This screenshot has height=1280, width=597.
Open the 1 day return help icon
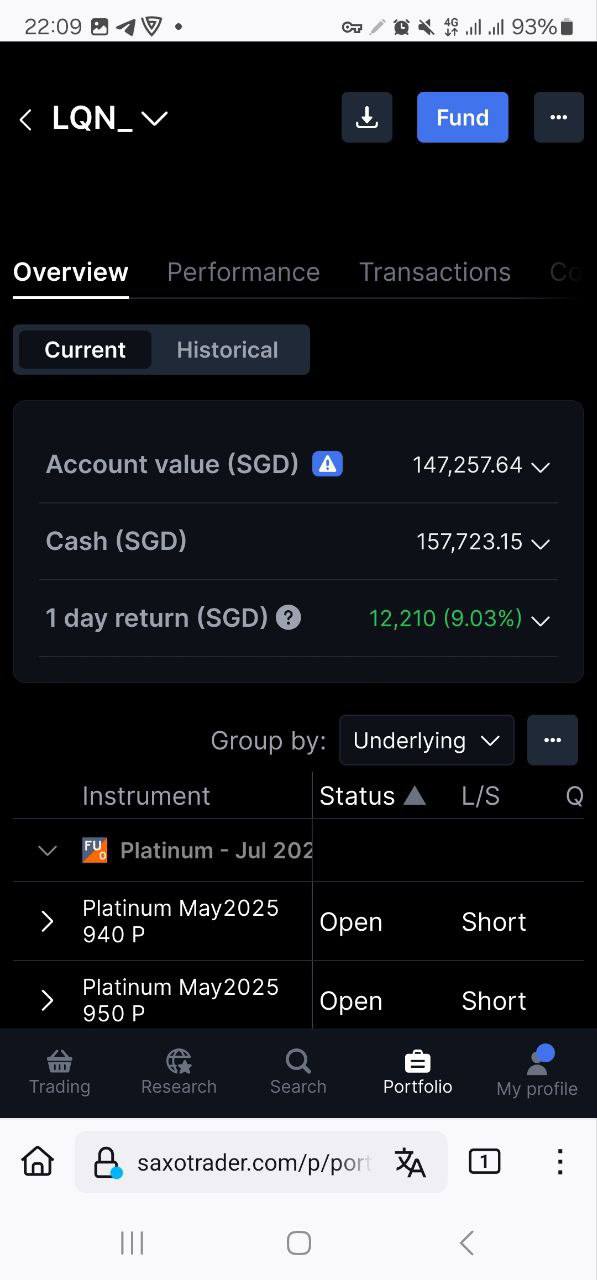pos(288,618)
